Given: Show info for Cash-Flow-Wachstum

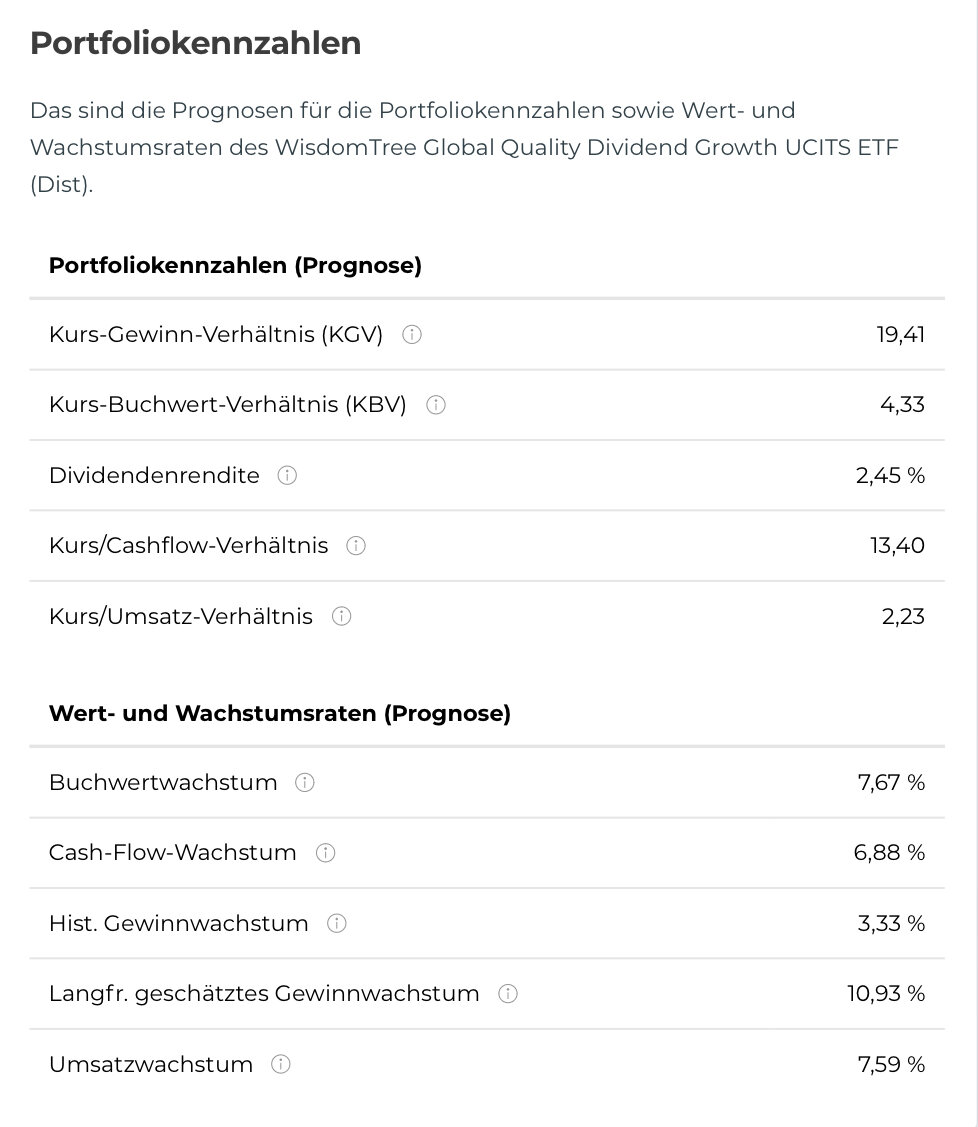Looking at the screenshot, I should pos(325,853).
